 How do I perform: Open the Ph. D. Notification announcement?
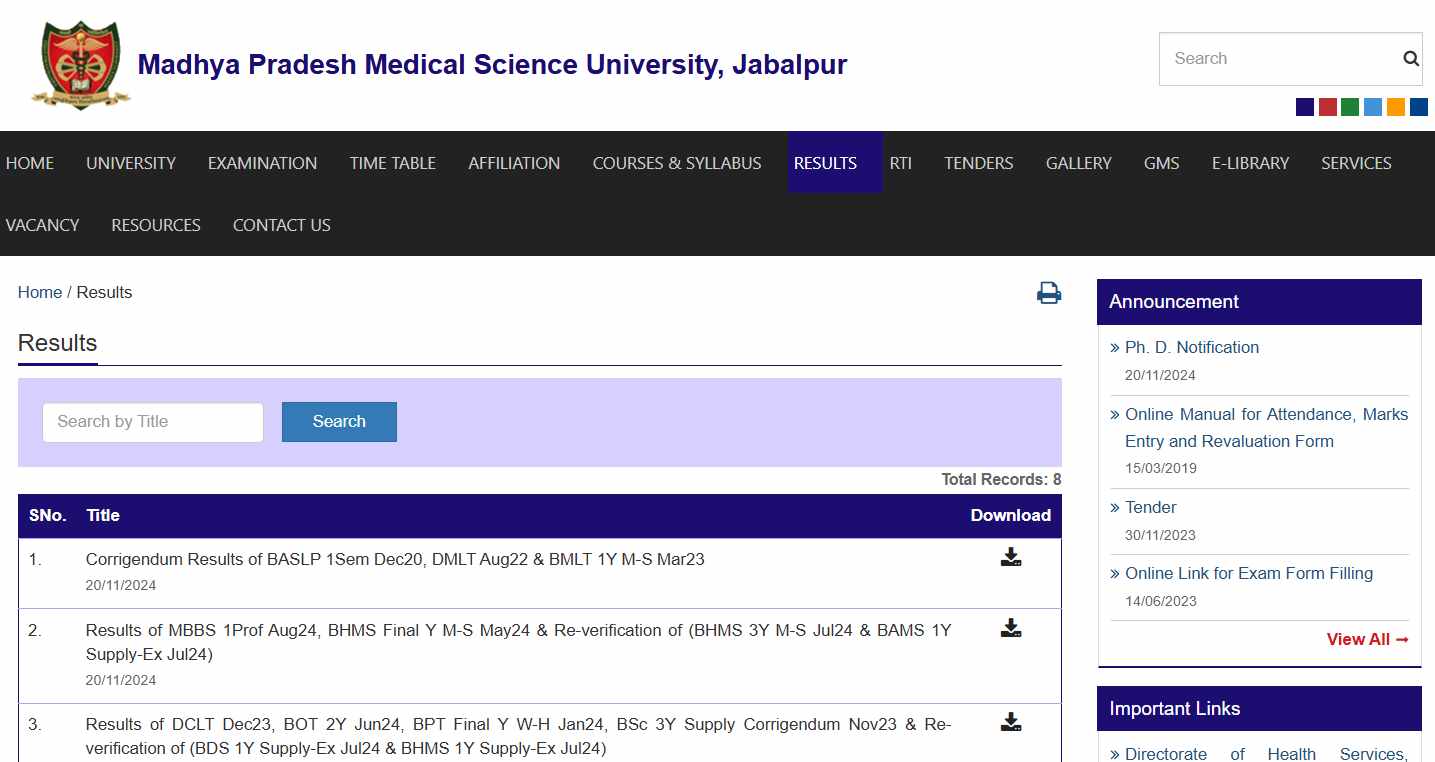click(x=1192, y=347)
